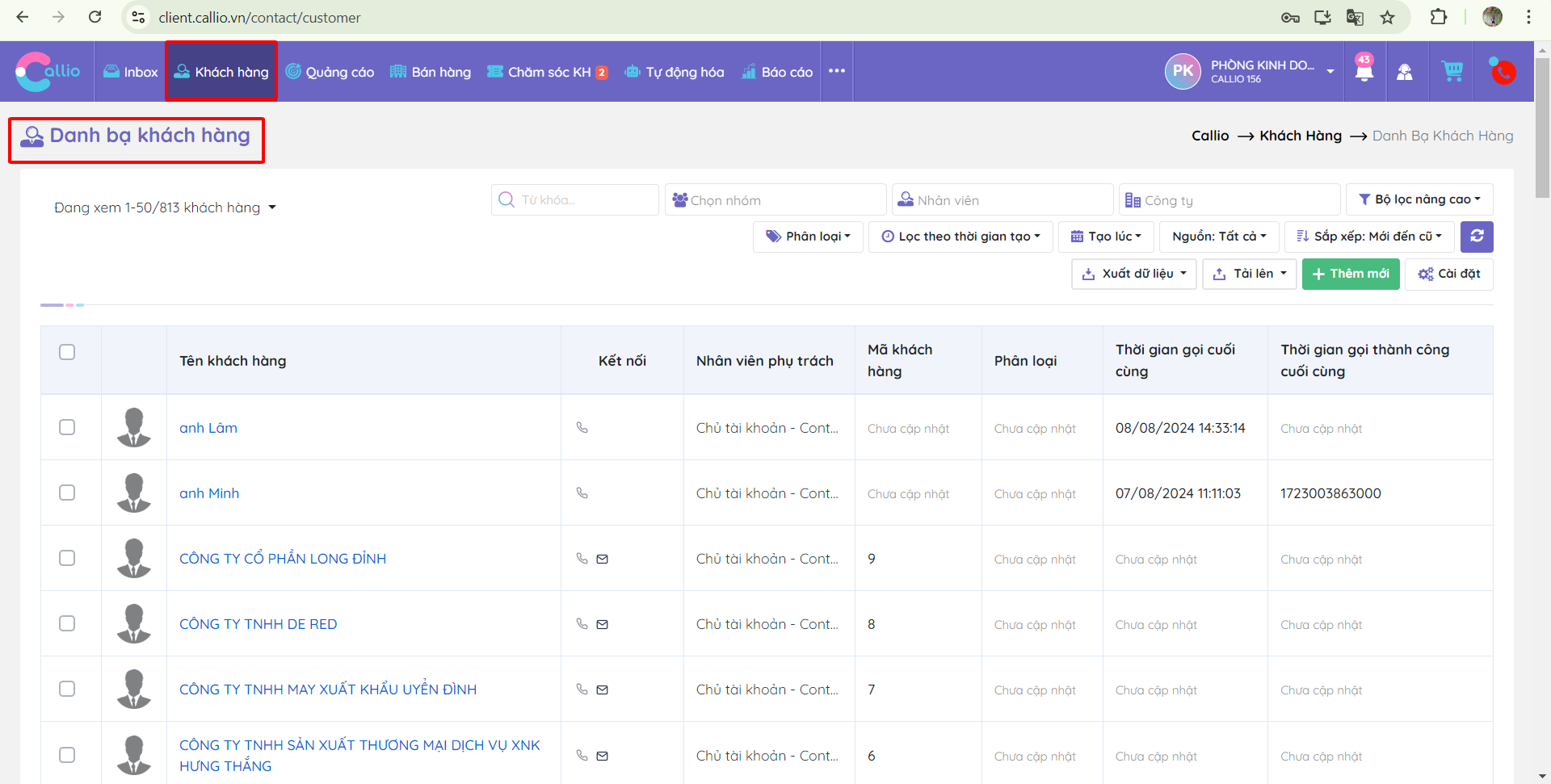Click the 'Từ khóa...' search field

[575, 199]
